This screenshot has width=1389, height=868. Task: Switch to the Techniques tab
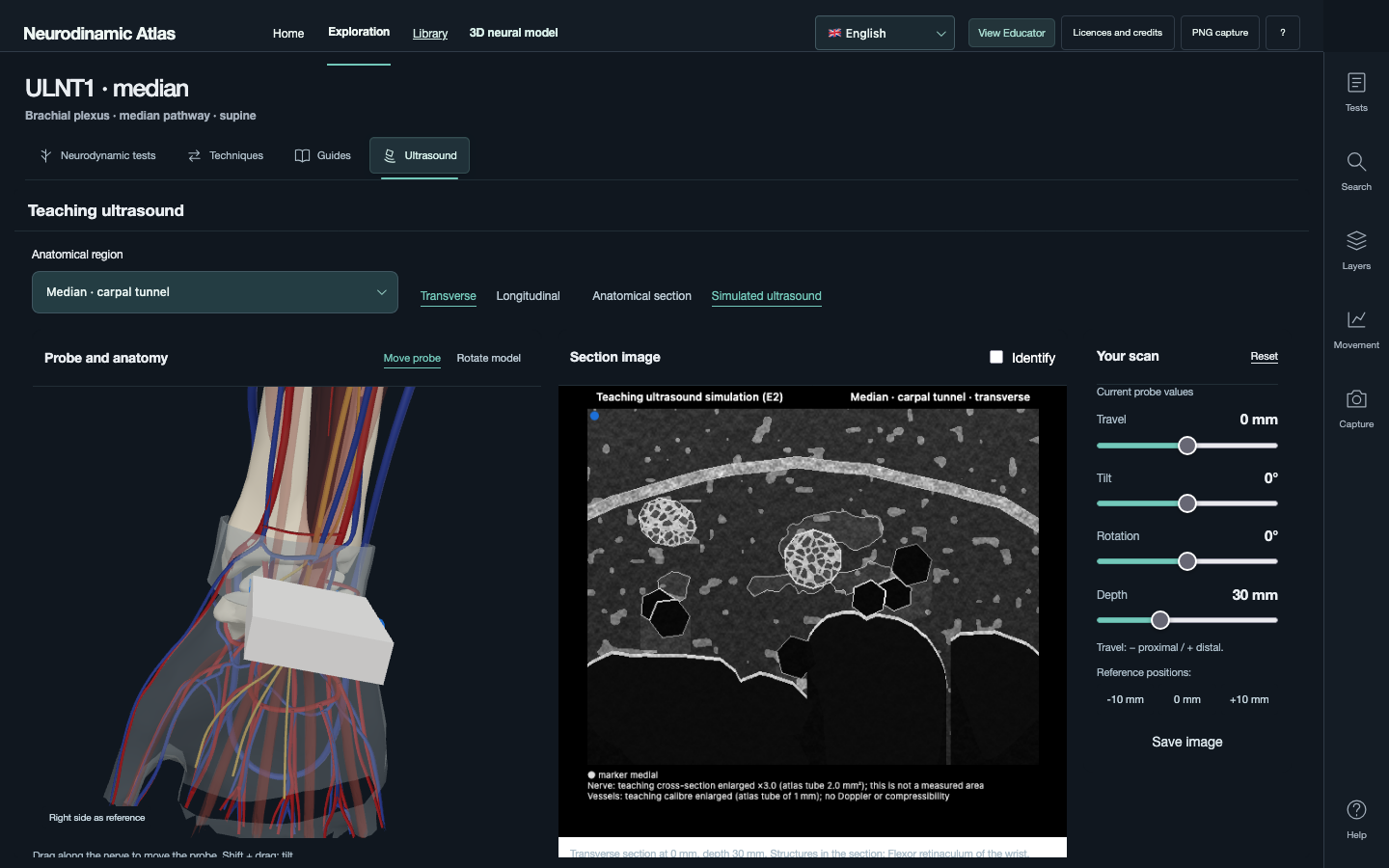226,155
